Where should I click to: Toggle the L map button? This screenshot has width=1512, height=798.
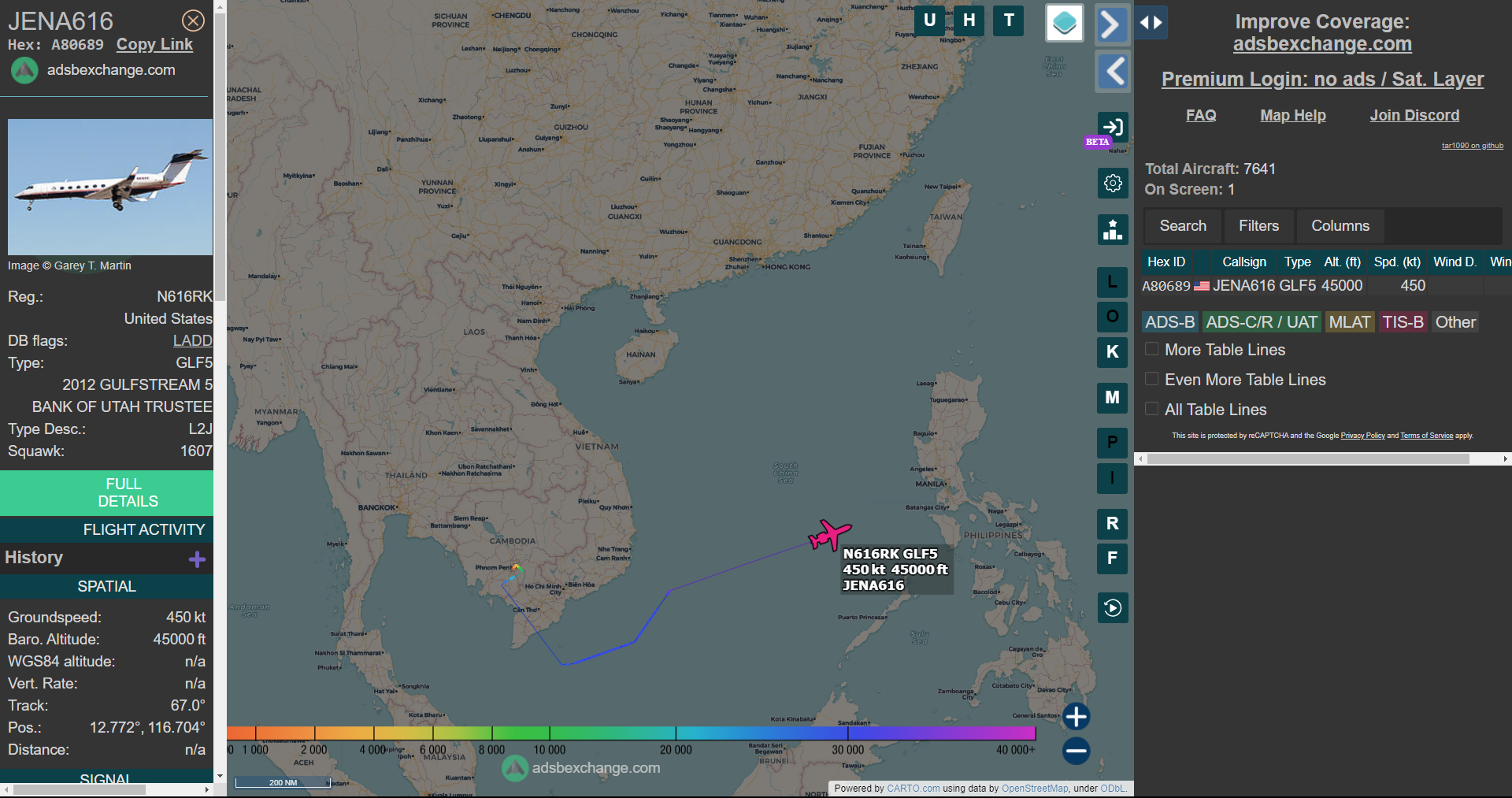1112,282
